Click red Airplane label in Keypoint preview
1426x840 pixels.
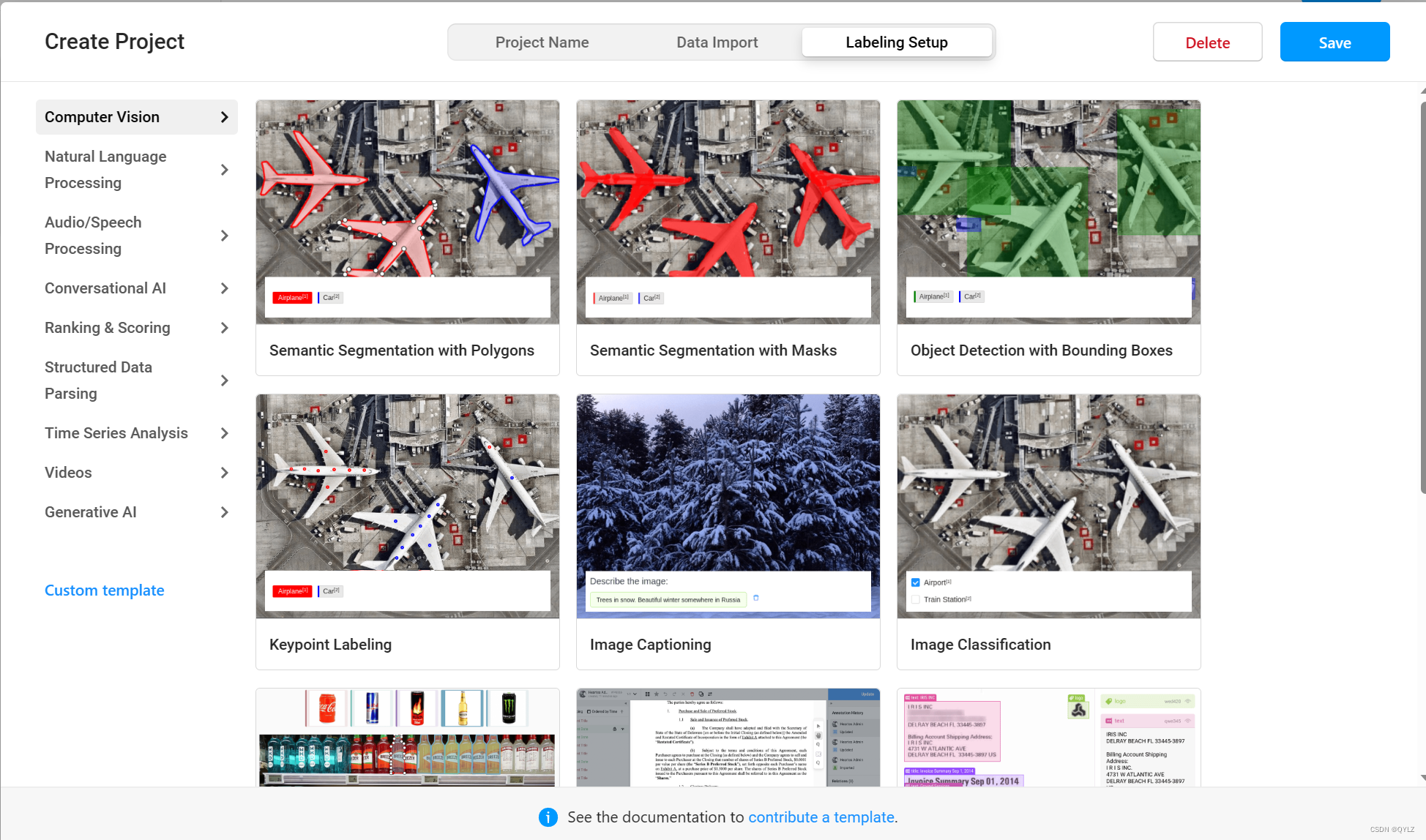click(x=292, y=591)
